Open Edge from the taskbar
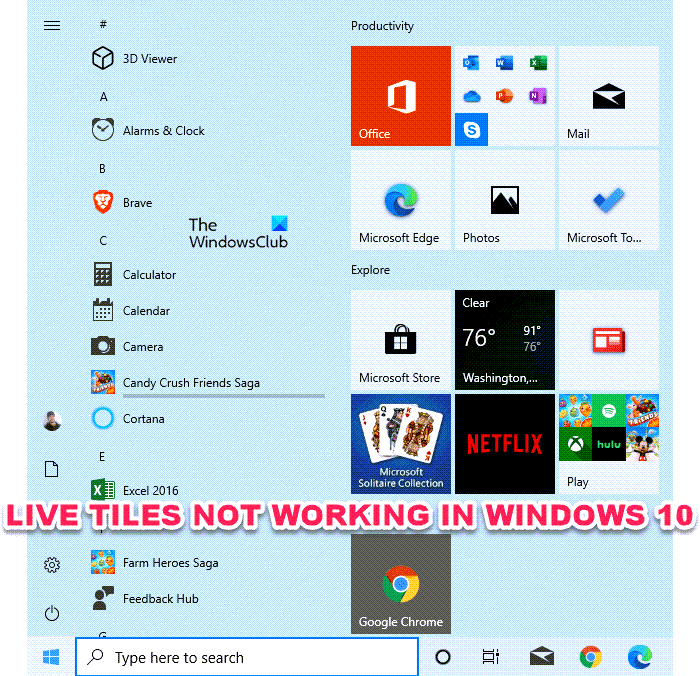The image size is (700, 676). 640,657
